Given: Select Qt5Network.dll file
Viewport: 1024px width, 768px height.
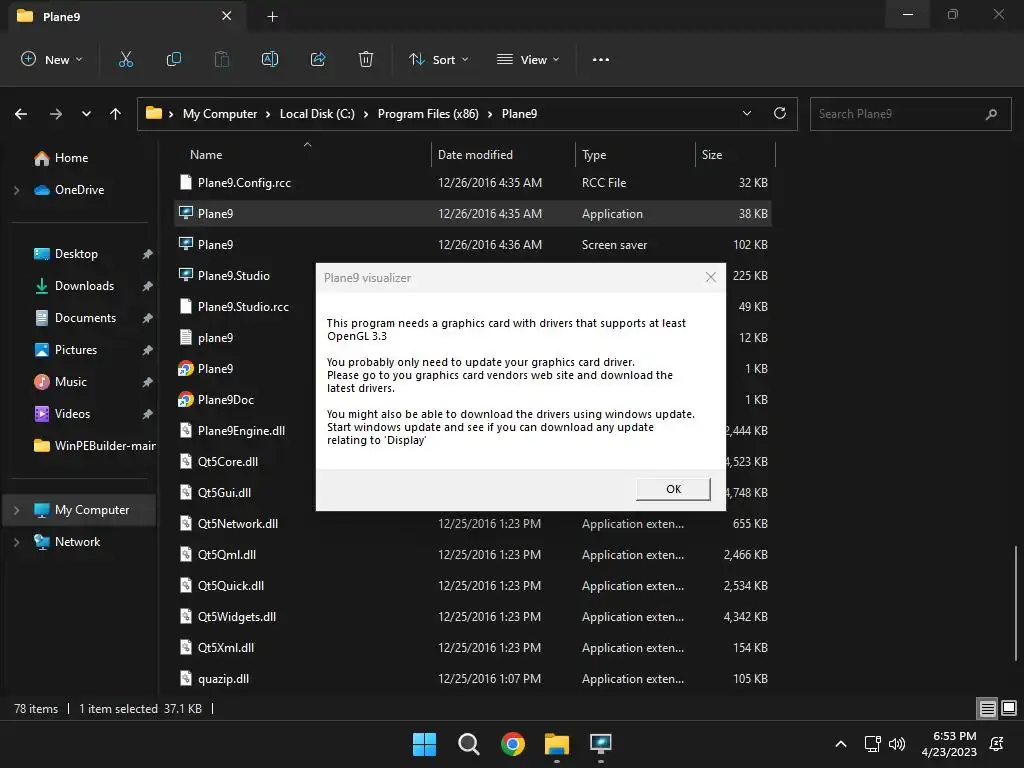Looking at the screenshot, I should tap(472, 524).
